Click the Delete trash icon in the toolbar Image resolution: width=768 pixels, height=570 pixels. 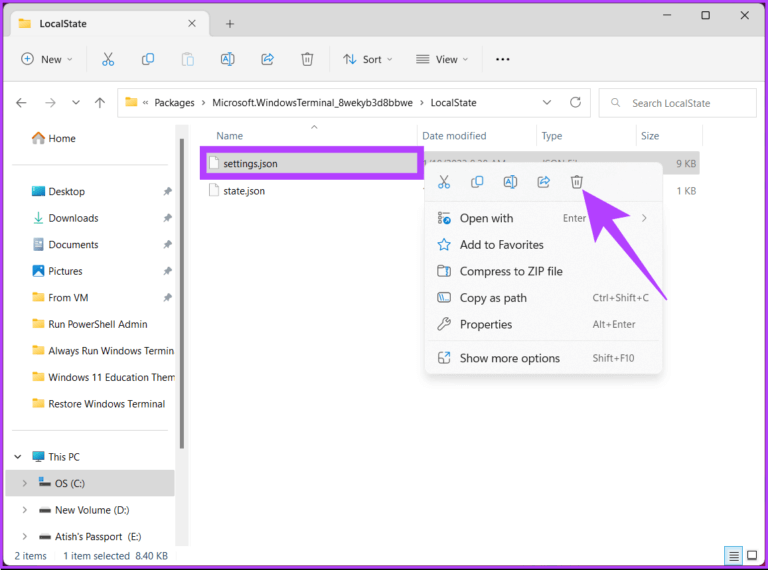[x=307, y=59]
